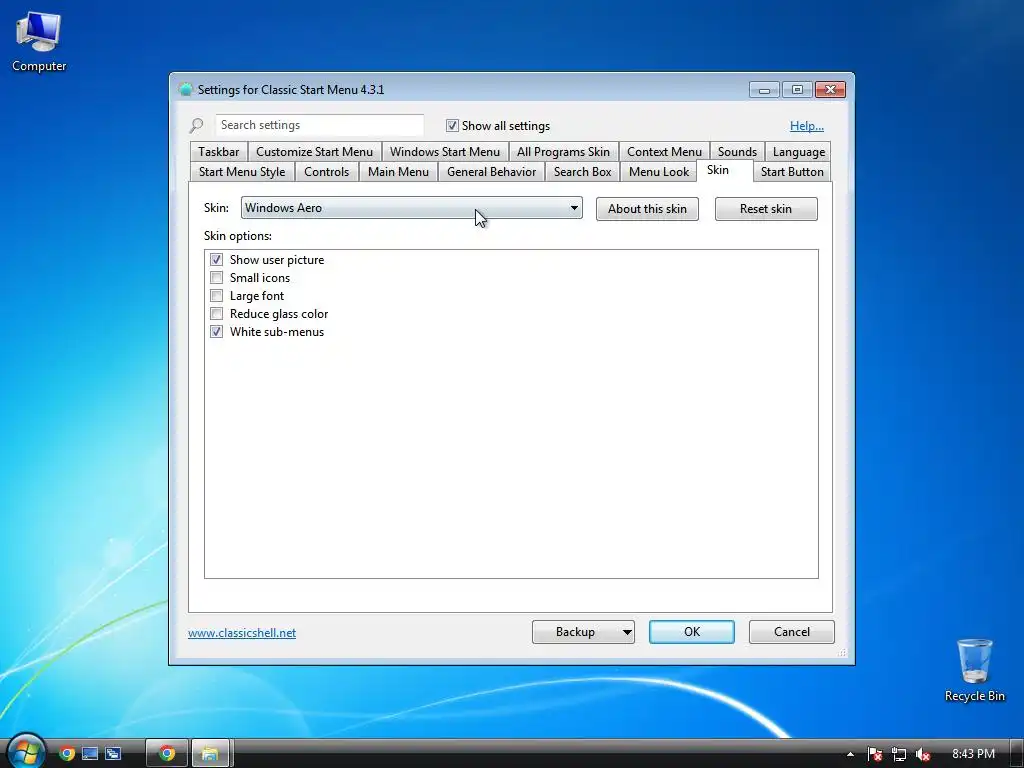Toggle the Show all settings checkbox
The height and width of the screenshot is (768, 1024).
(452, 125)
